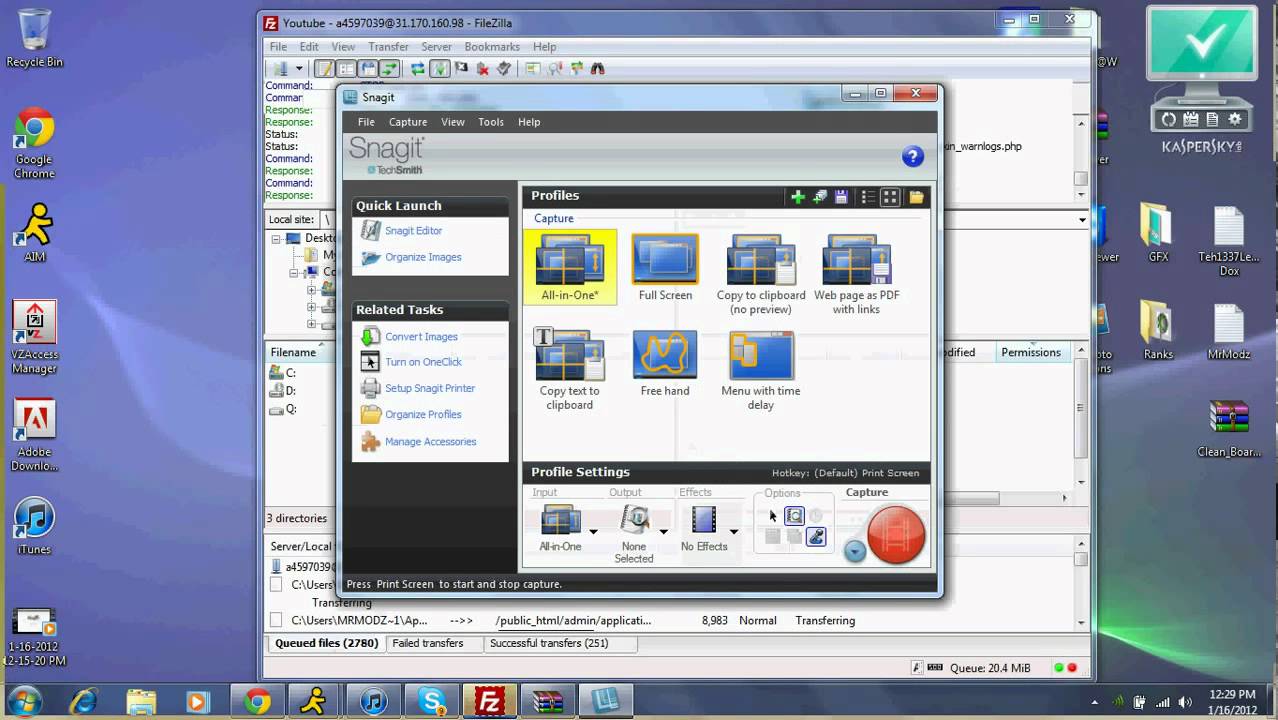Open the Snagit Editor link
1278x720 pixels.
tap(413, 231)
